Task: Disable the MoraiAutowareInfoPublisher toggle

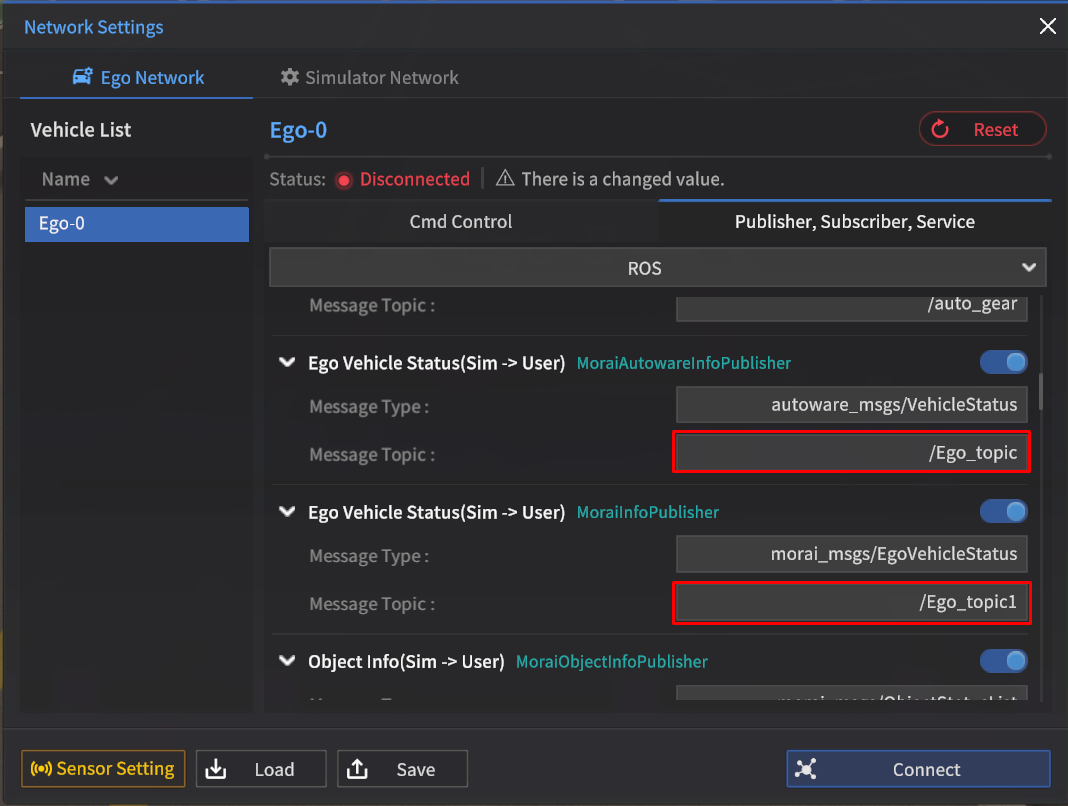Action: (1003, 362)
